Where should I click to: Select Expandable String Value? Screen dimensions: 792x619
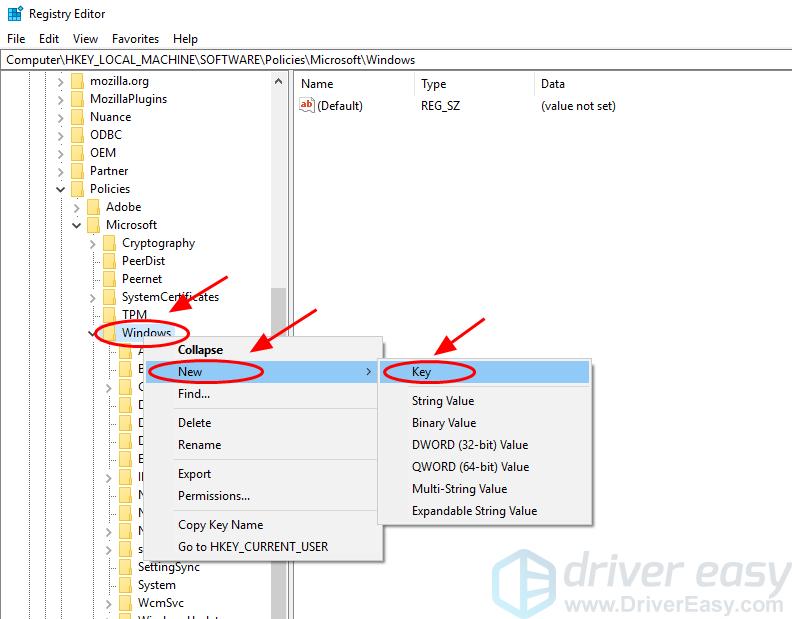pyautogui.click(x=485, y=511)
